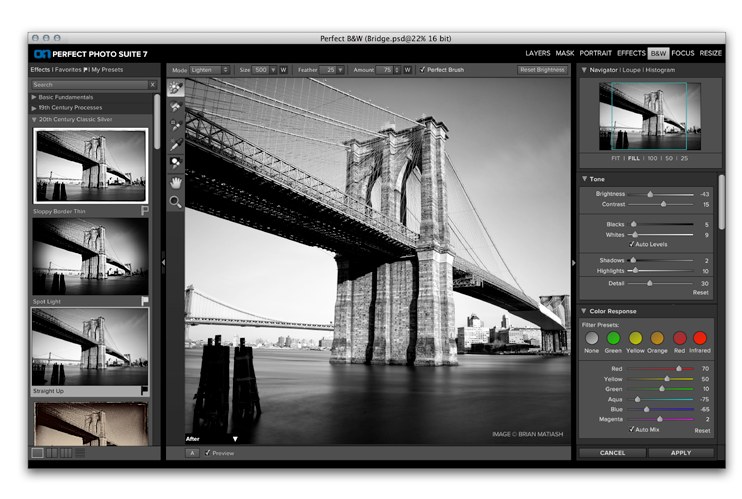This screenshot has width=742, height=499.
Task: Select the Selective Color brush tool
Action: pyautogui.click(x=176, y=163)
